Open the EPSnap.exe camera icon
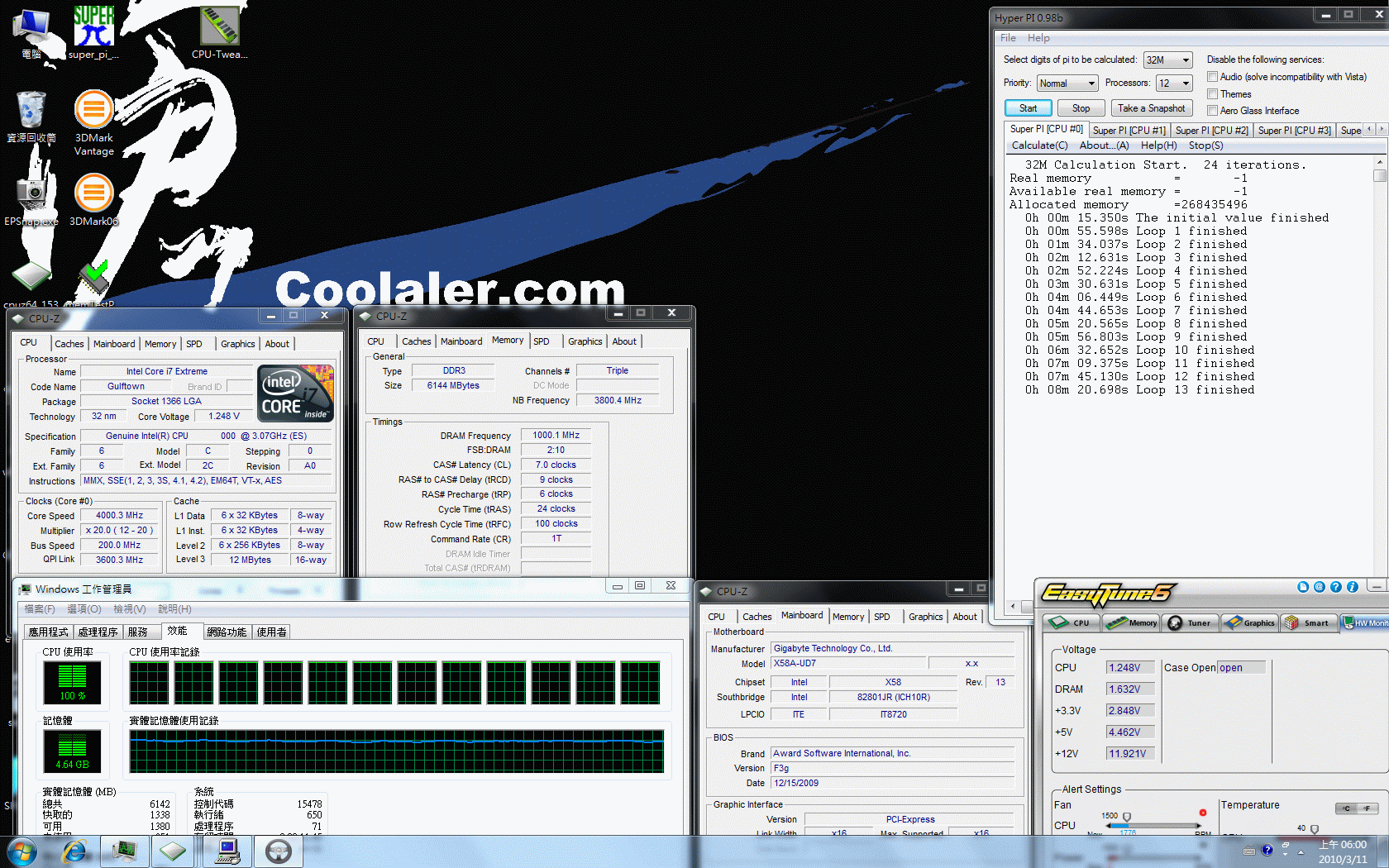The width and height of the screenshot is (1389, 868). [x=31, y=198]
